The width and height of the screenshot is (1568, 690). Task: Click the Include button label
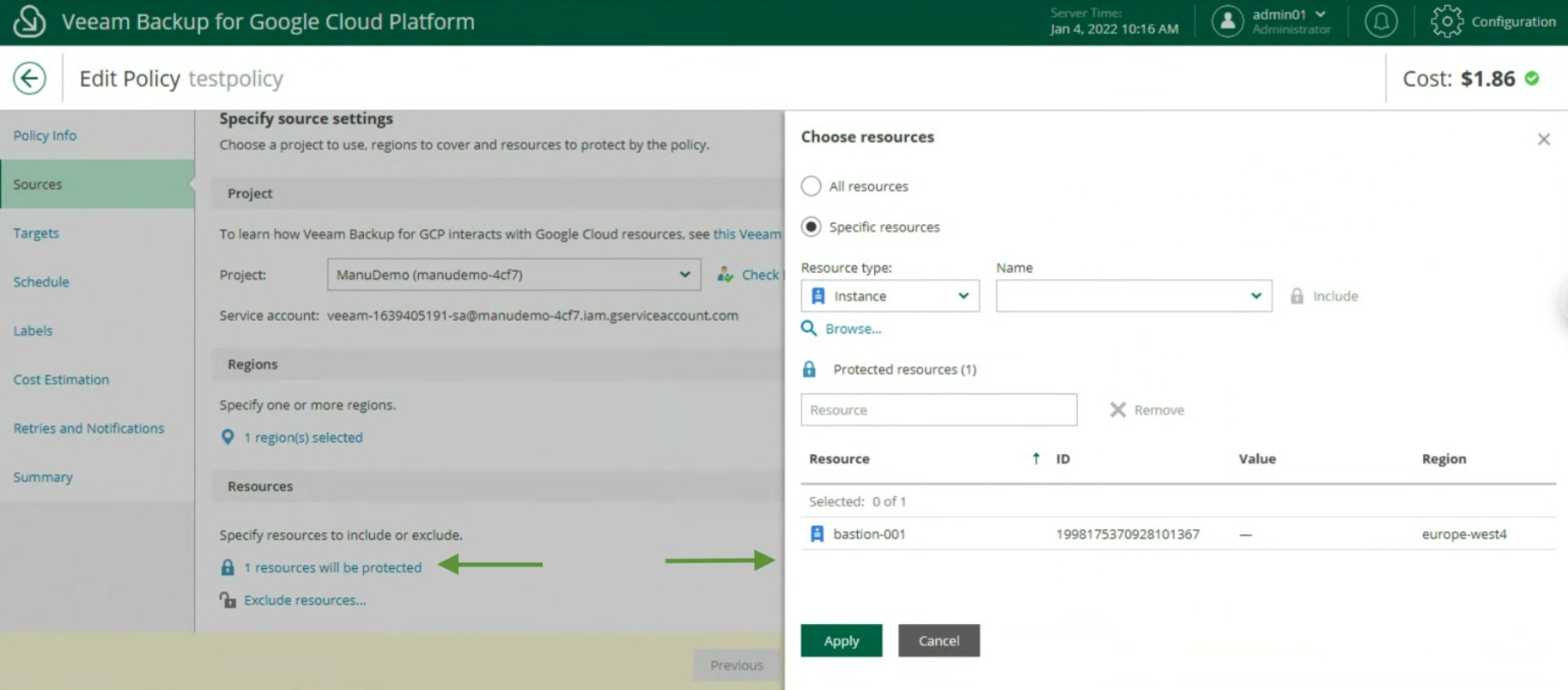(x=1335, y=296)
